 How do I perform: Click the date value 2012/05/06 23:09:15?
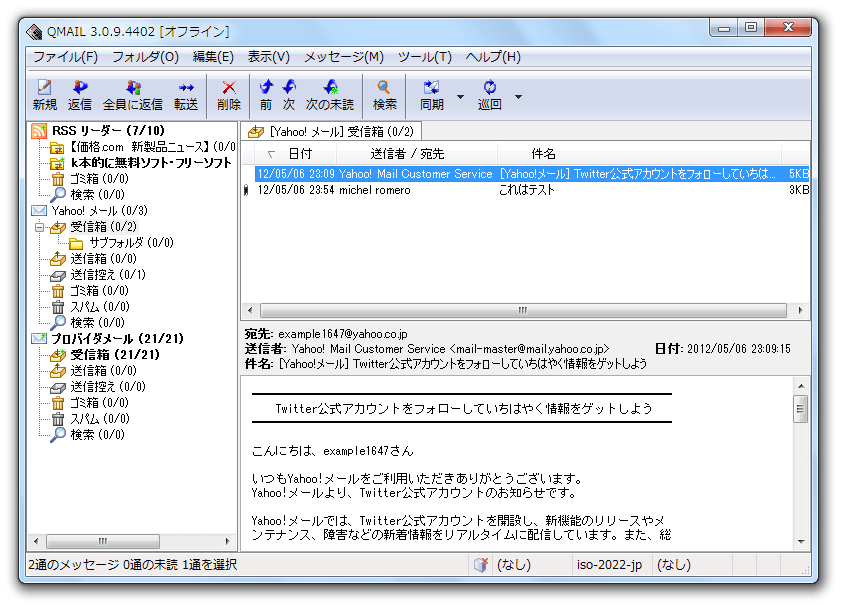pyautogui.click(x=739, y=349)
